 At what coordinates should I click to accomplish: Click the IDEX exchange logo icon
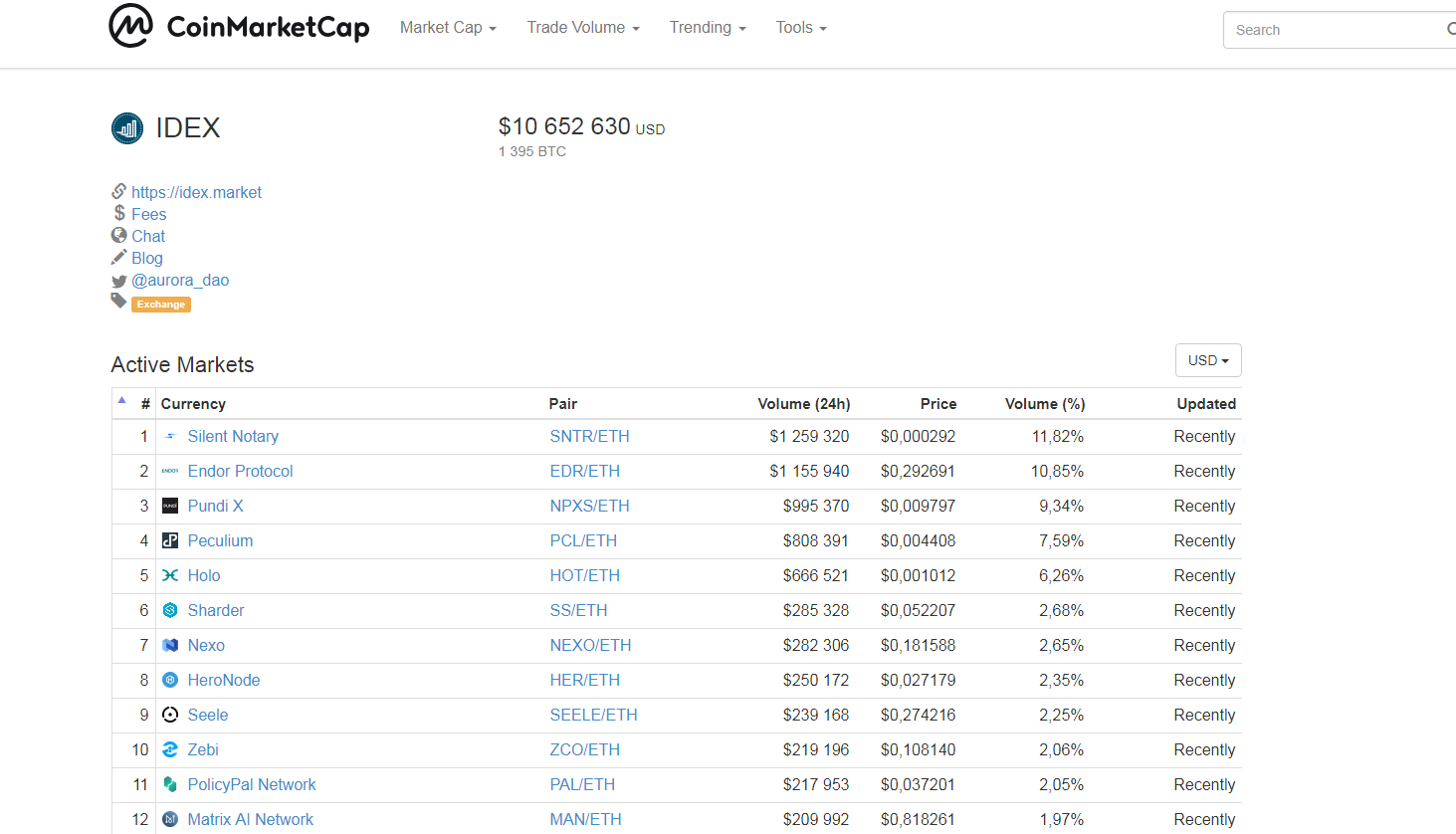[127, 128]
